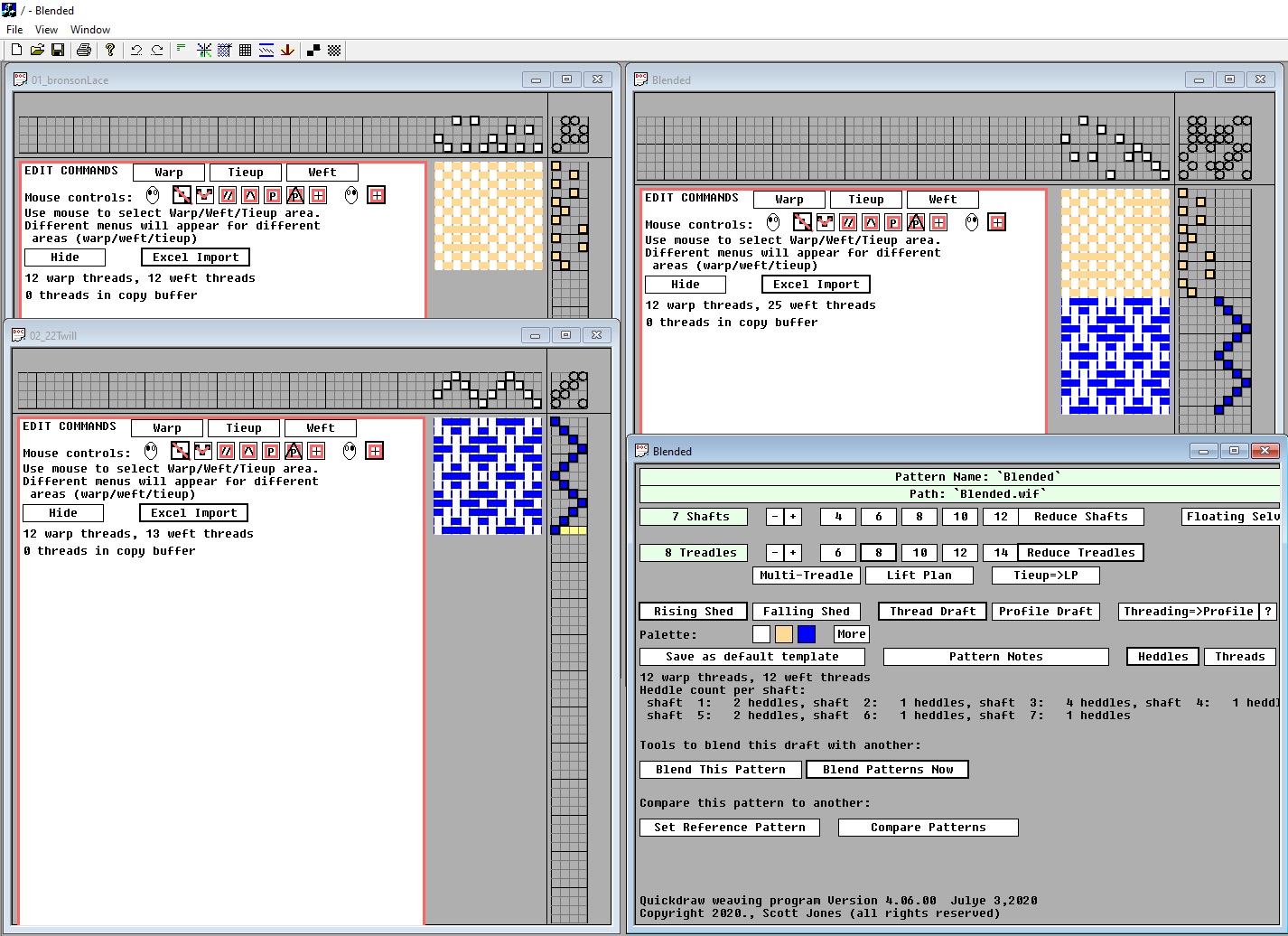The image size is (1288, 936).
Task: Click the redo arrow in toolbar
Action: [157, 51]
